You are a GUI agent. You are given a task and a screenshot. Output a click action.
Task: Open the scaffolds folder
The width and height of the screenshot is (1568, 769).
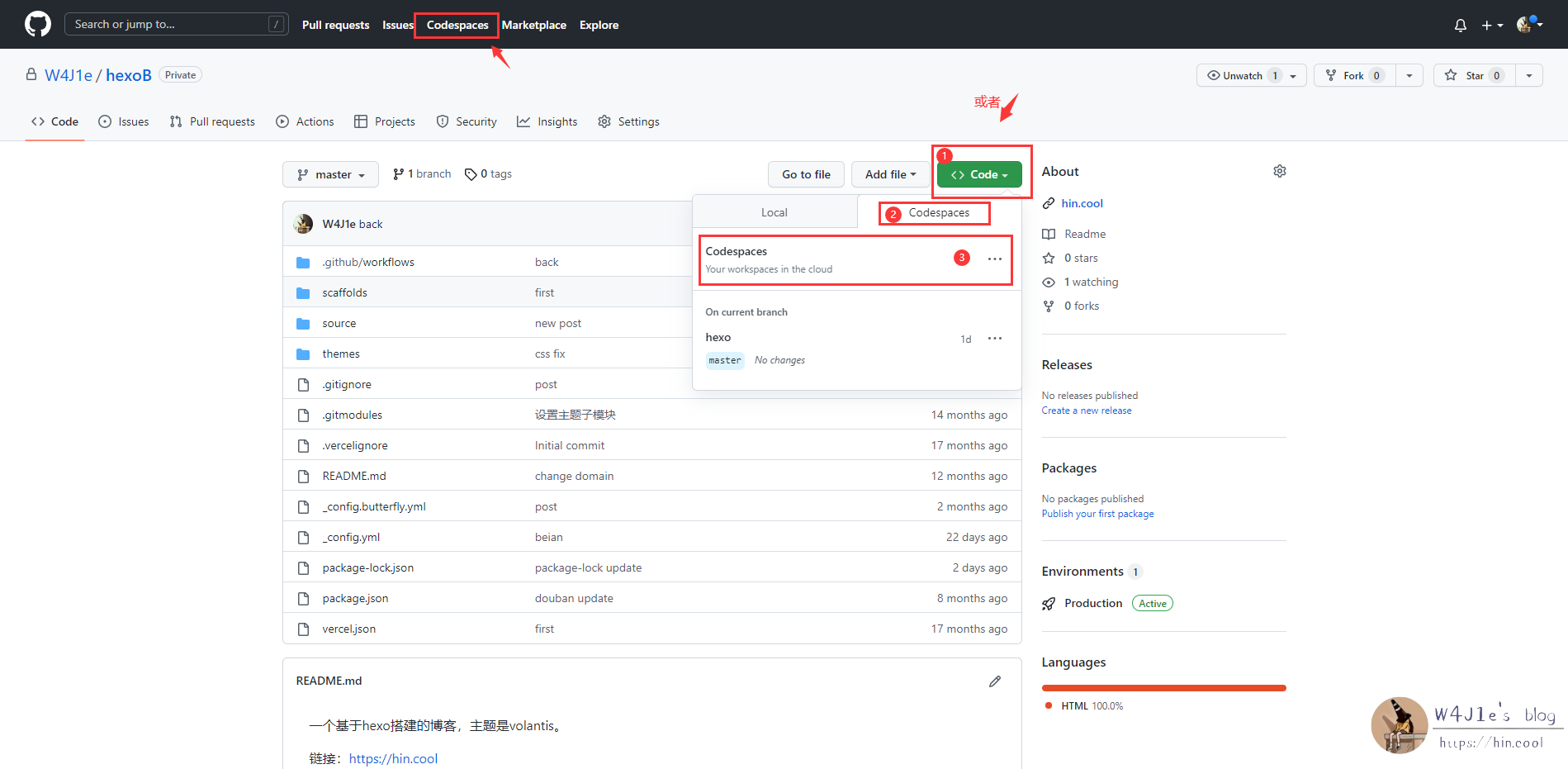[x=344, y=292]
